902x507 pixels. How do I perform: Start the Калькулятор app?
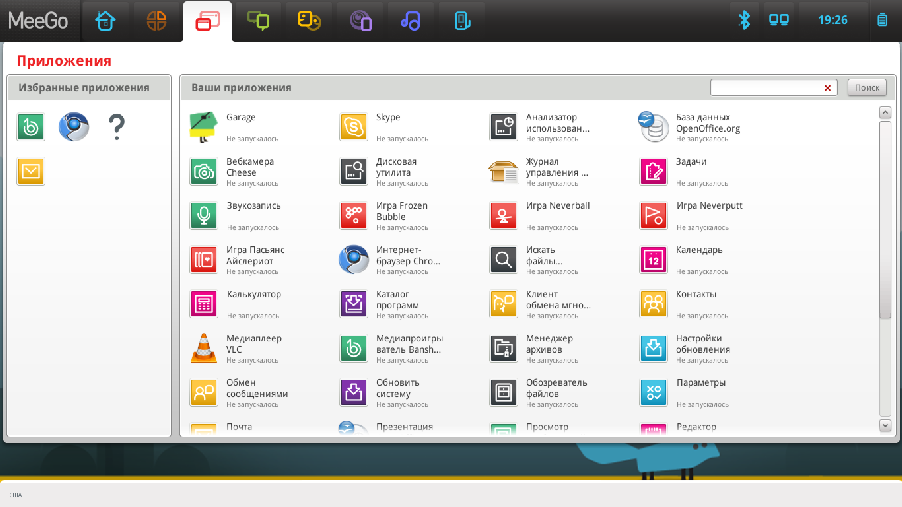(203, 303)
